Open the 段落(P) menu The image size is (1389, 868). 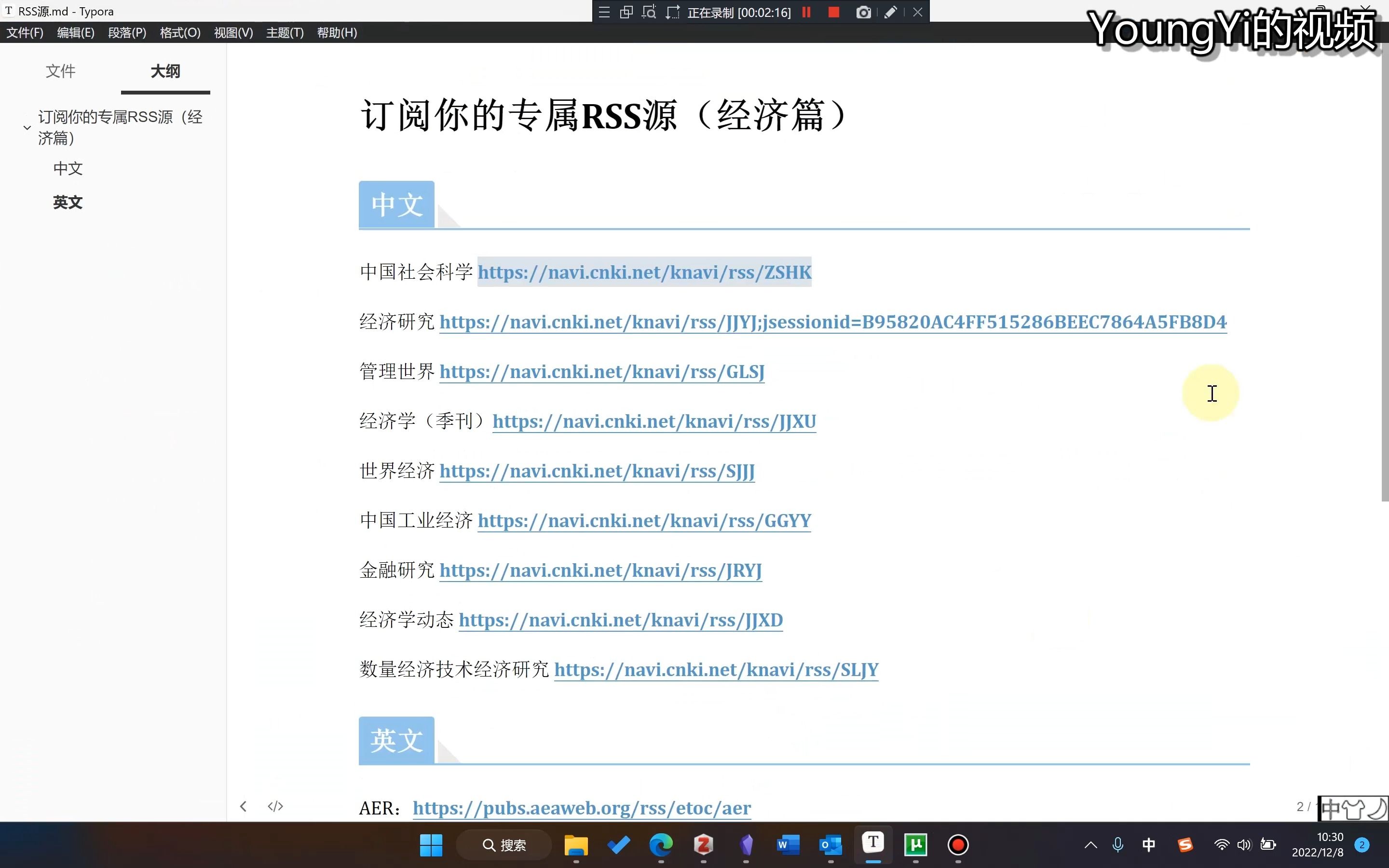[127, 33]
